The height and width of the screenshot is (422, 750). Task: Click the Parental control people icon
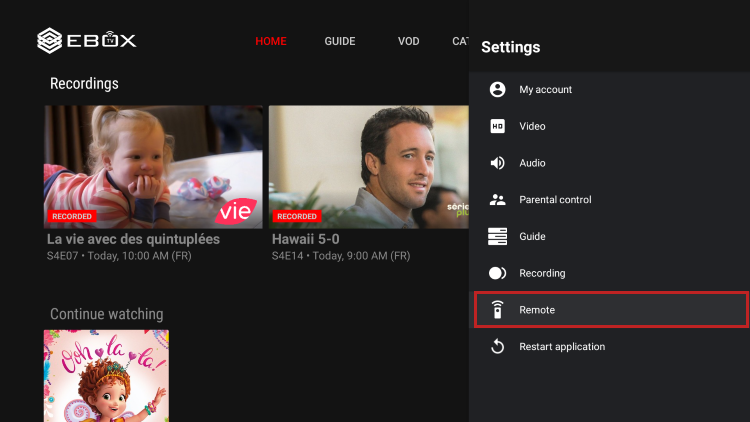pyautogui.click(x=497, y=200)
